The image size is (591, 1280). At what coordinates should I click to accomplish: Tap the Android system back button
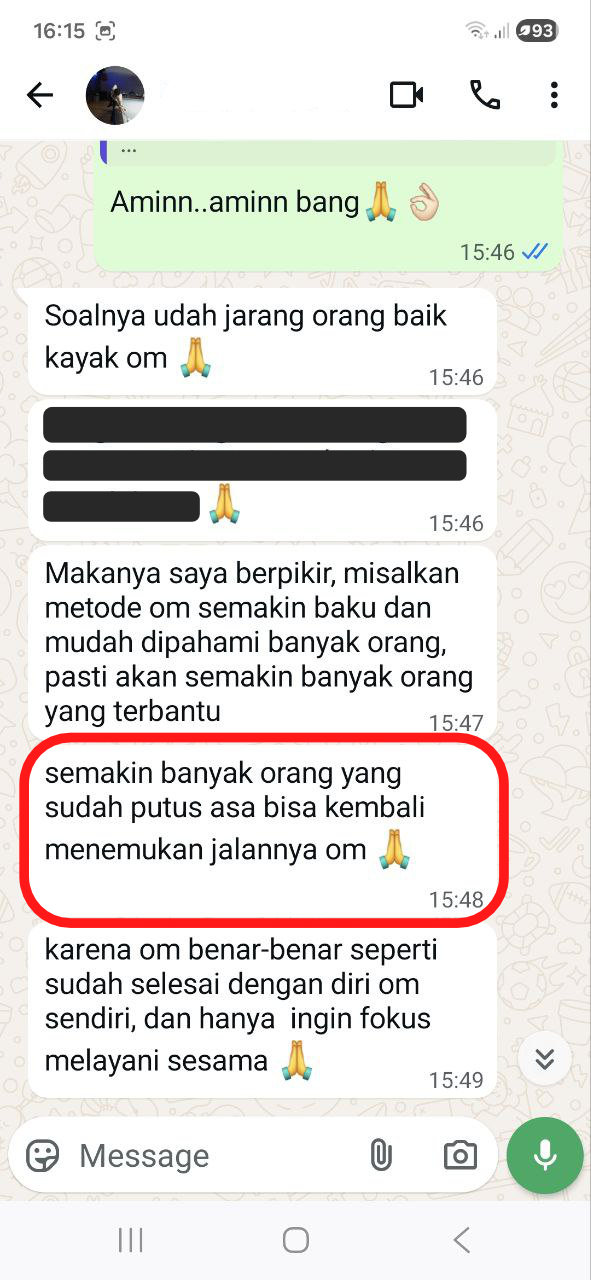point(461,1240)
